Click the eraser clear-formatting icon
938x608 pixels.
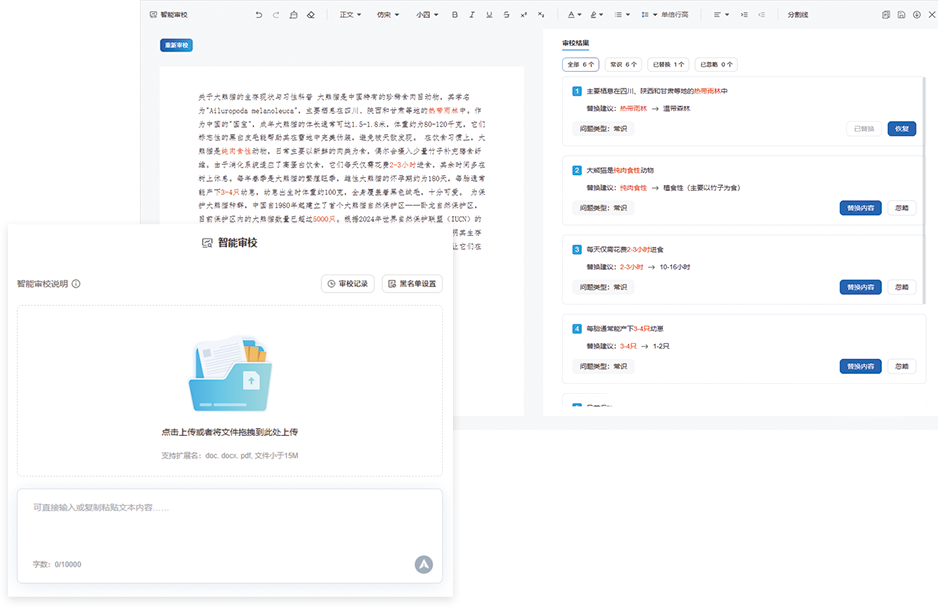[311, 15]
